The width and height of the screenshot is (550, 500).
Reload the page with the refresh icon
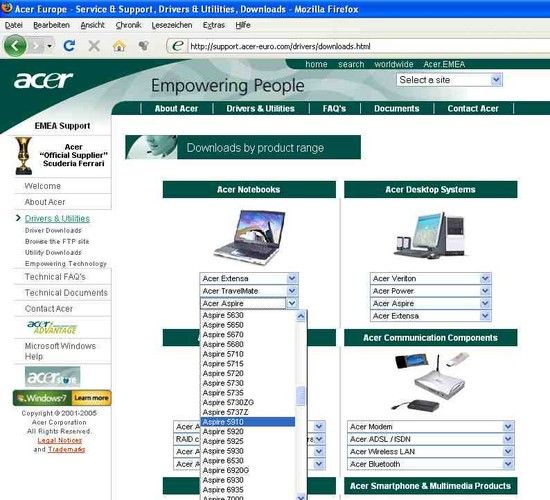pyautogui.click(x=69, y=46)
